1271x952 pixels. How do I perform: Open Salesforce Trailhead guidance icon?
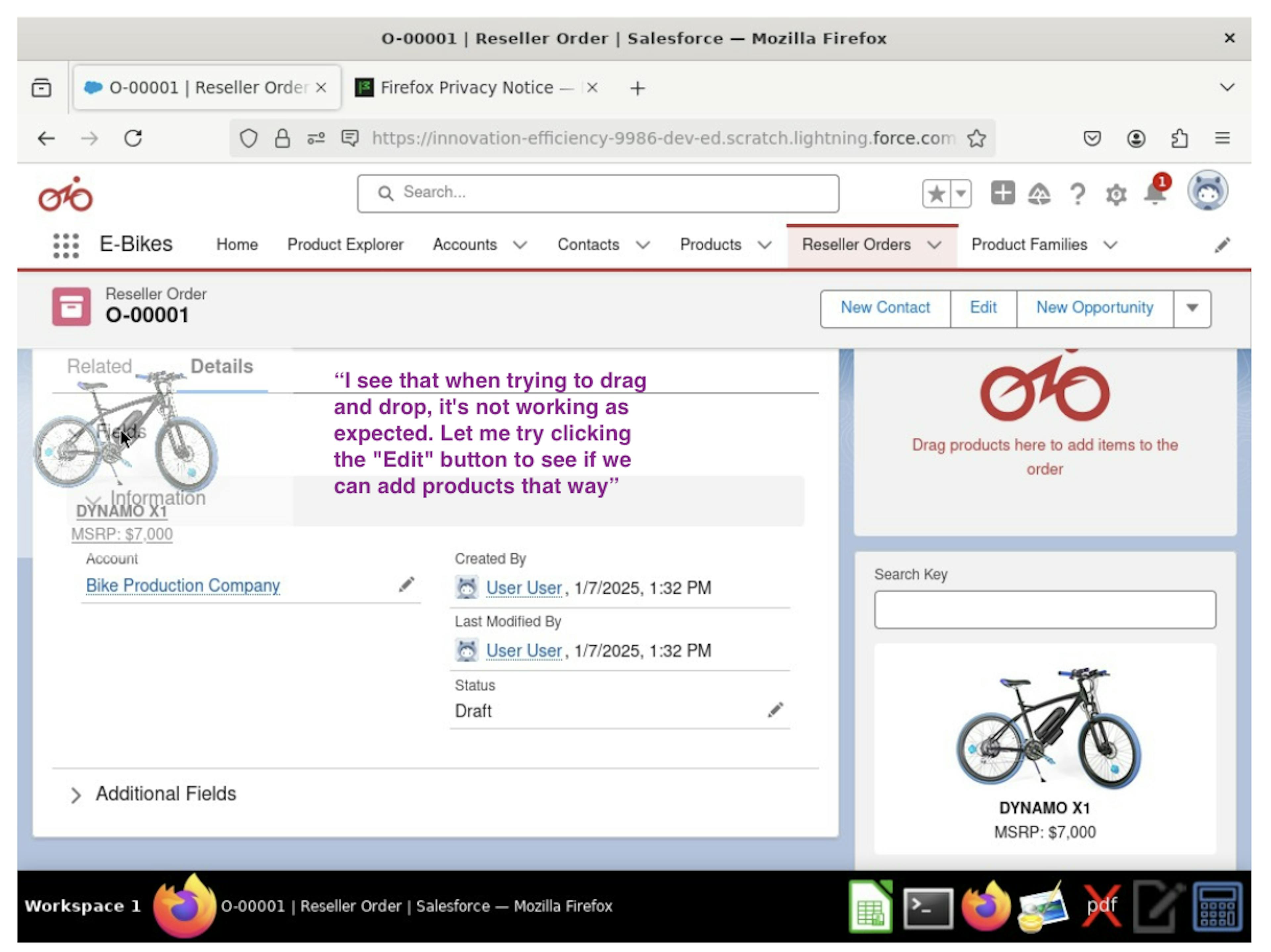pos(1039,194)
